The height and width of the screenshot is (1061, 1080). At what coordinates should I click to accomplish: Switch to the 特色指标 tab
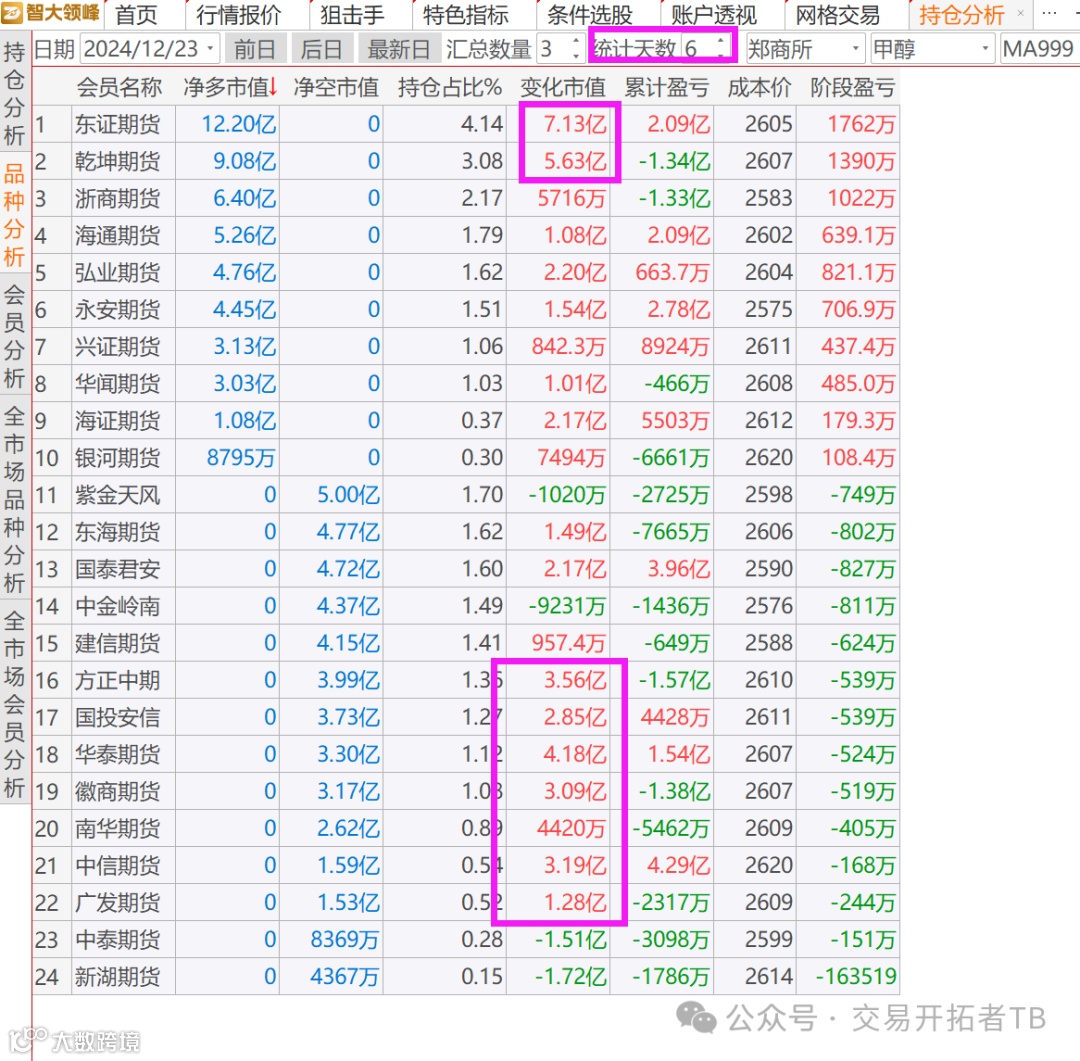pyautogui.click(x=466, y=14)
